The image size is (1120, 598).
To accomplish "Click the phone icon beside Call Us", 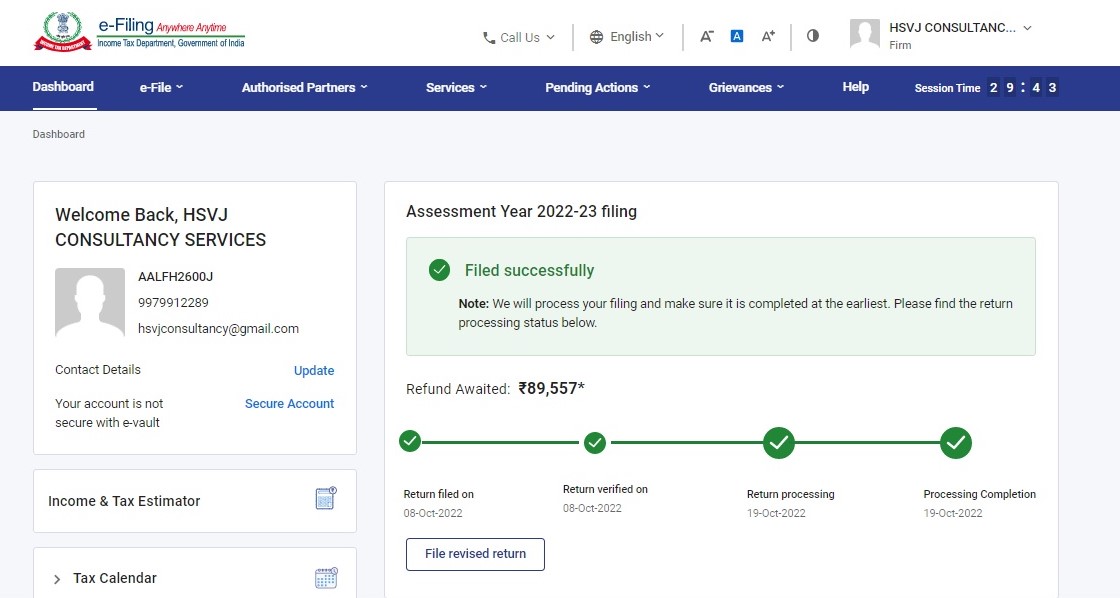I will (x=489, y=38).
